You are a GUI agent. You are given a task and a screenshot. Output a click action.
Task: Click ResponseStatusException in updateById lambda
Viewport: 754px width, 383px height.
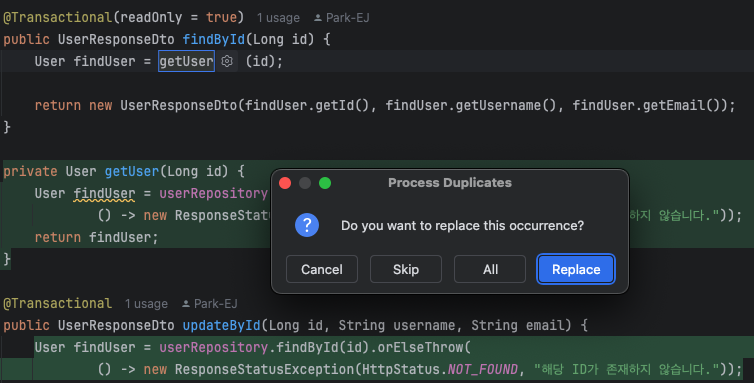click(x=264, y=369)
